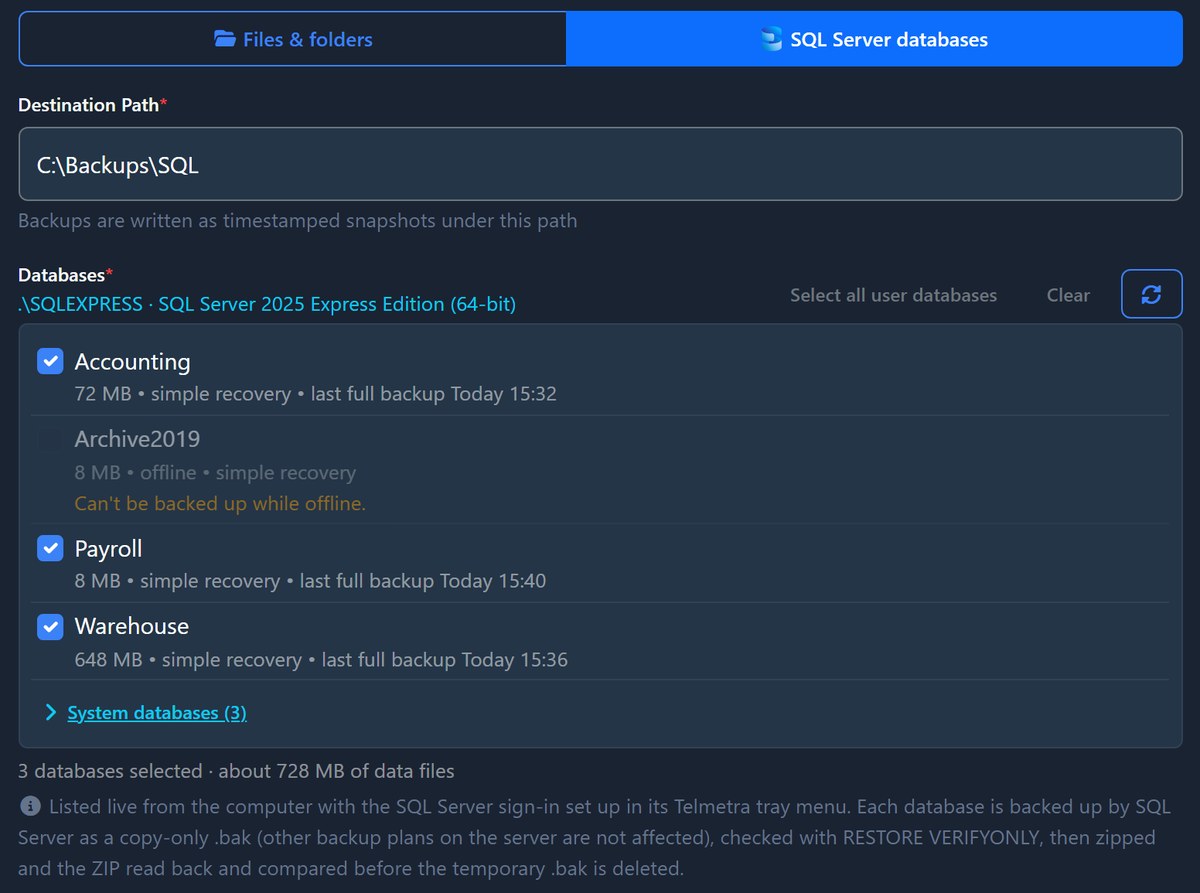Click the info icon beside the Listed live note

tap(30, 806)
